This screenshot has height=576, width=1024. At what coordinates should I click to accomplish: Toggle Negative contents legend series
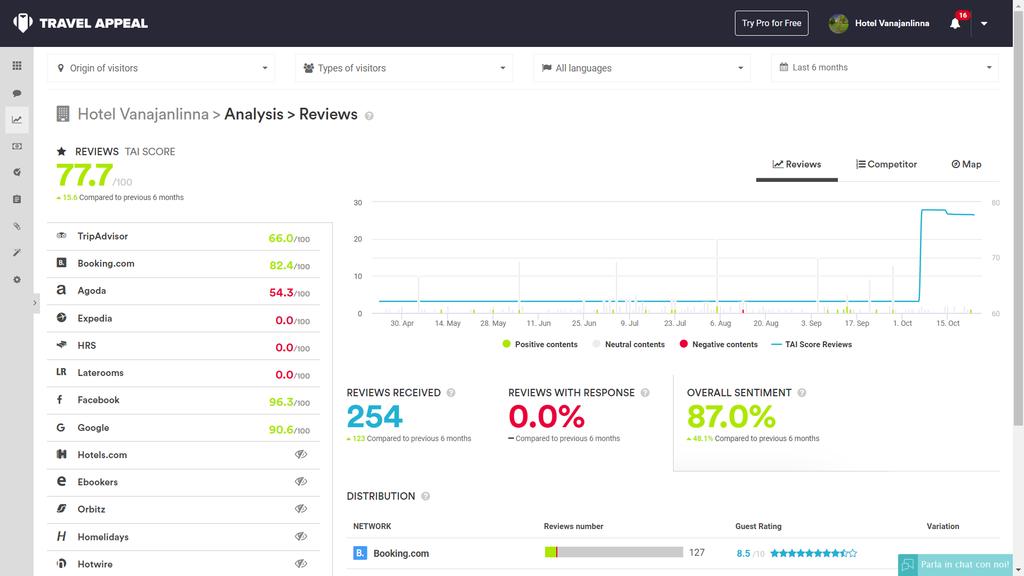tap(718, 344)
